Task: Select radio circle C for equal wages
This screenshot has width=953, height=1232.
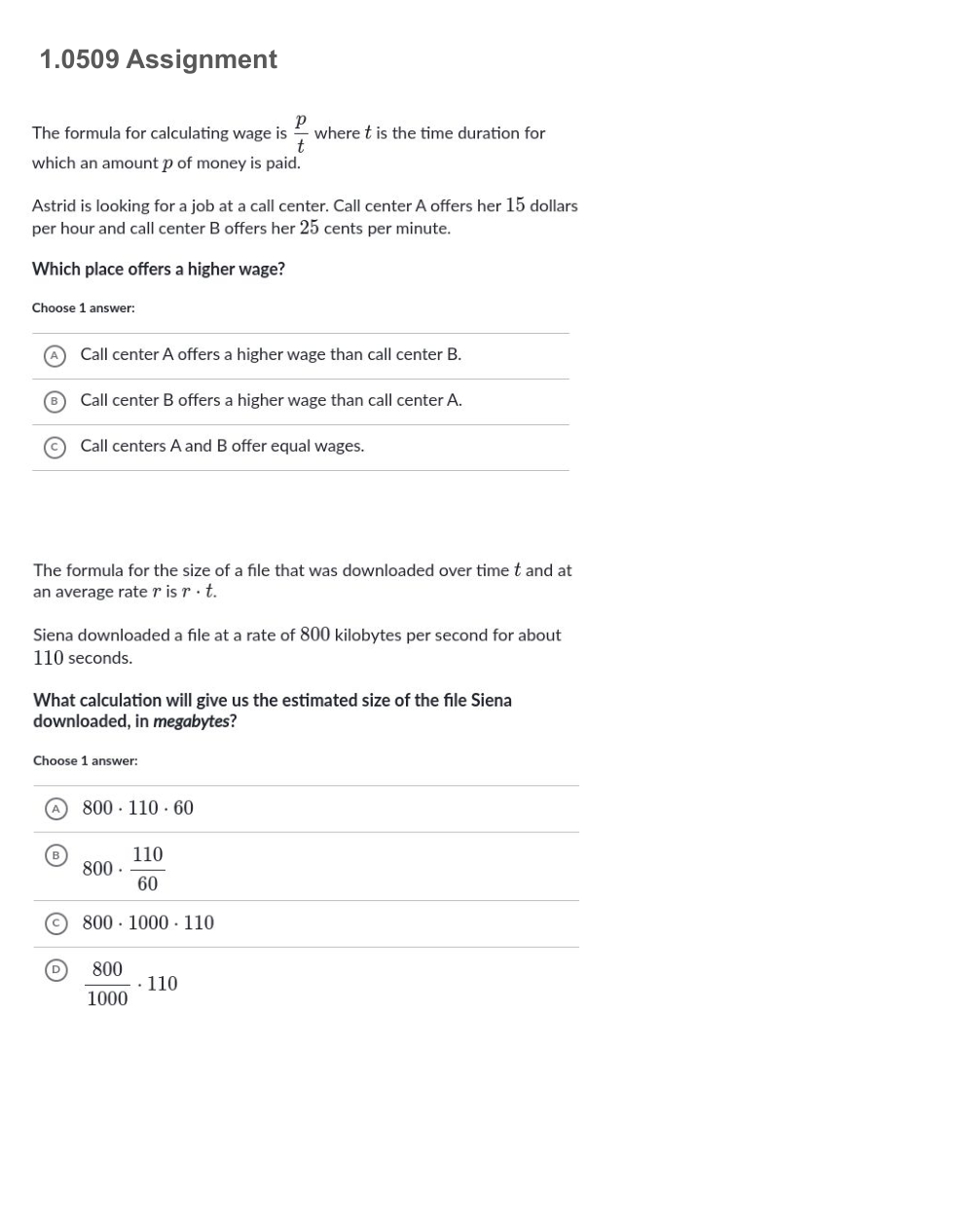Action: coord(55,447)
